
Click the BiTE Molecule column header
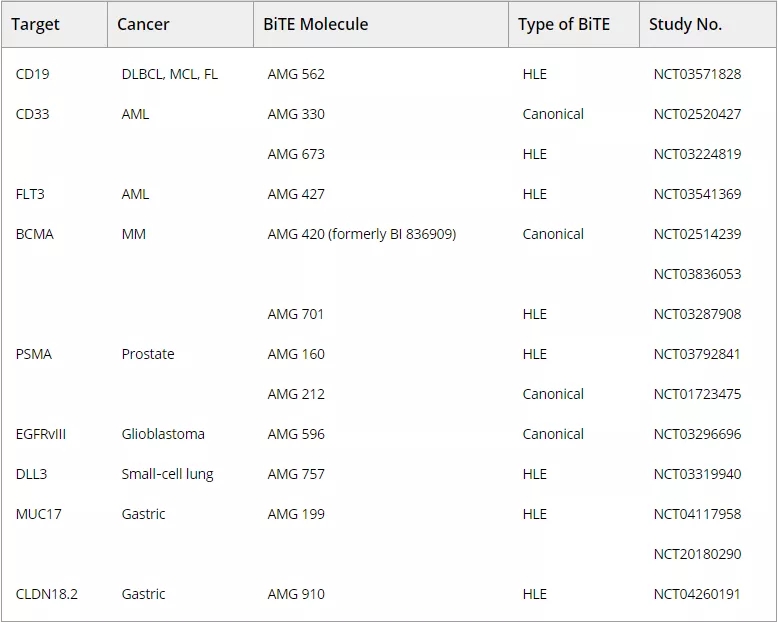(315, 25)
